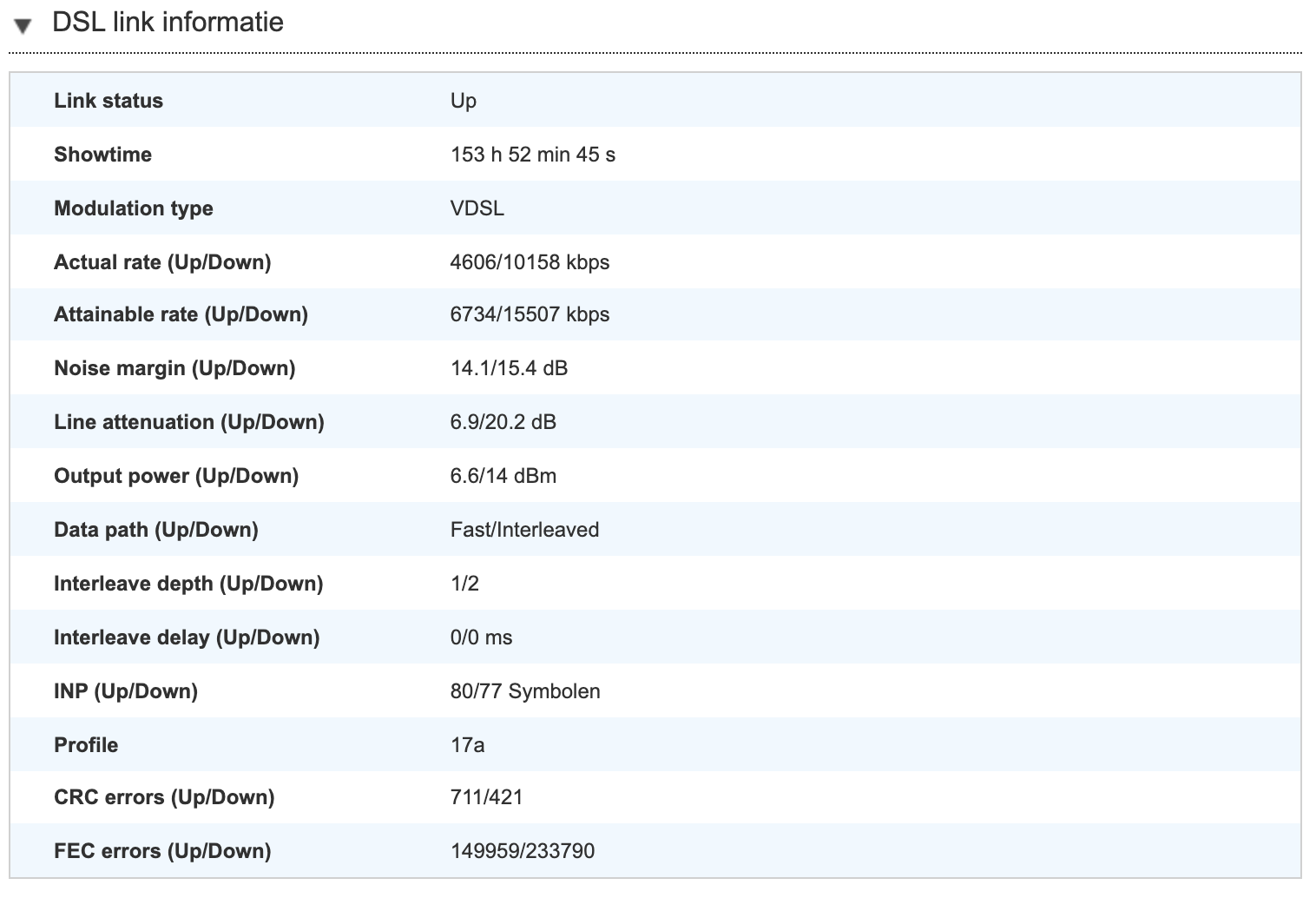Select the Modulation type VDSL value
Image resolution: width=1316 pixels, height=898 pixels.
473,208
